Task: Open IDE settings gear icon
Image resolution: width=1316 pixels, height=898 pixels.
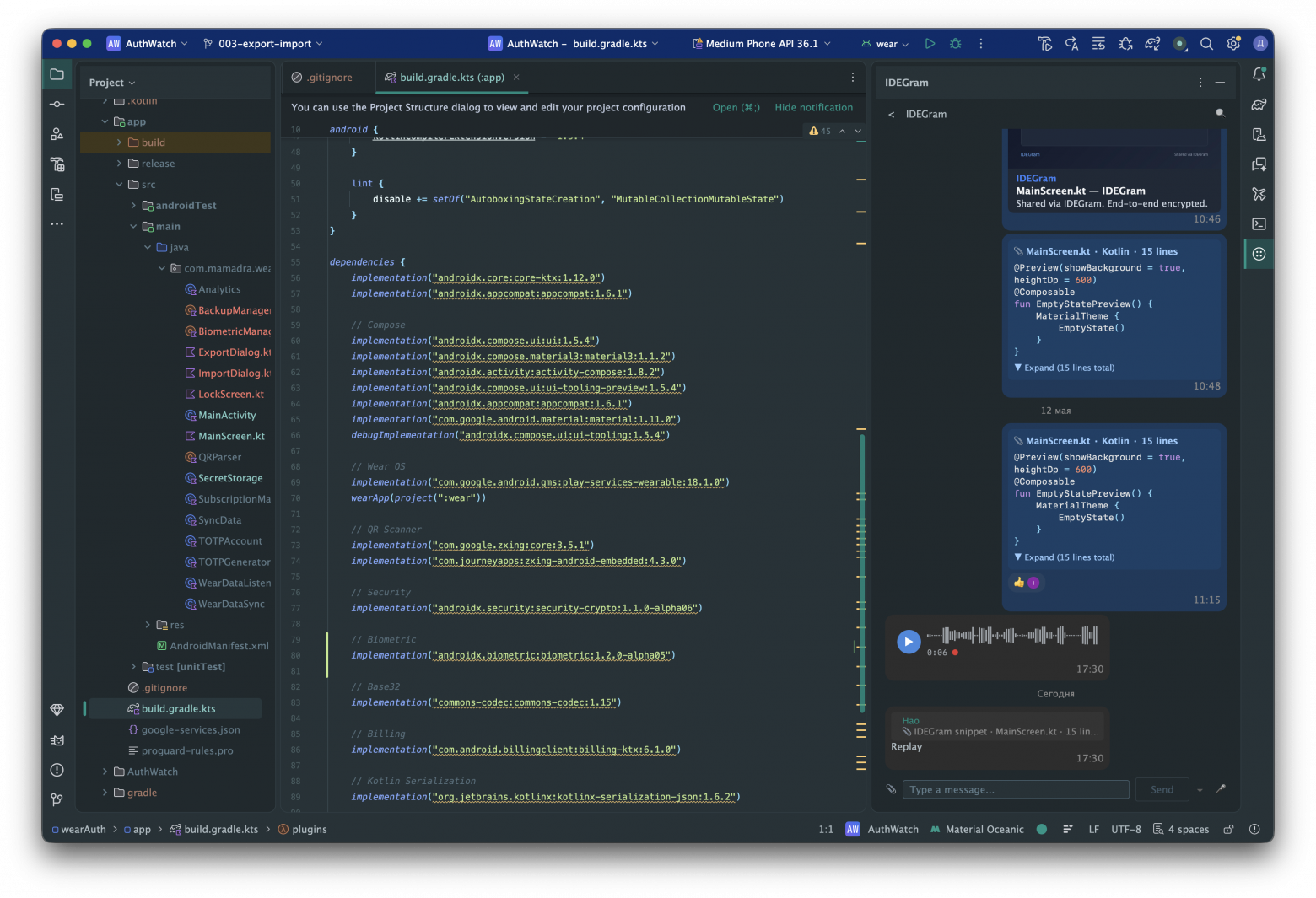Action: point(1233,44)
